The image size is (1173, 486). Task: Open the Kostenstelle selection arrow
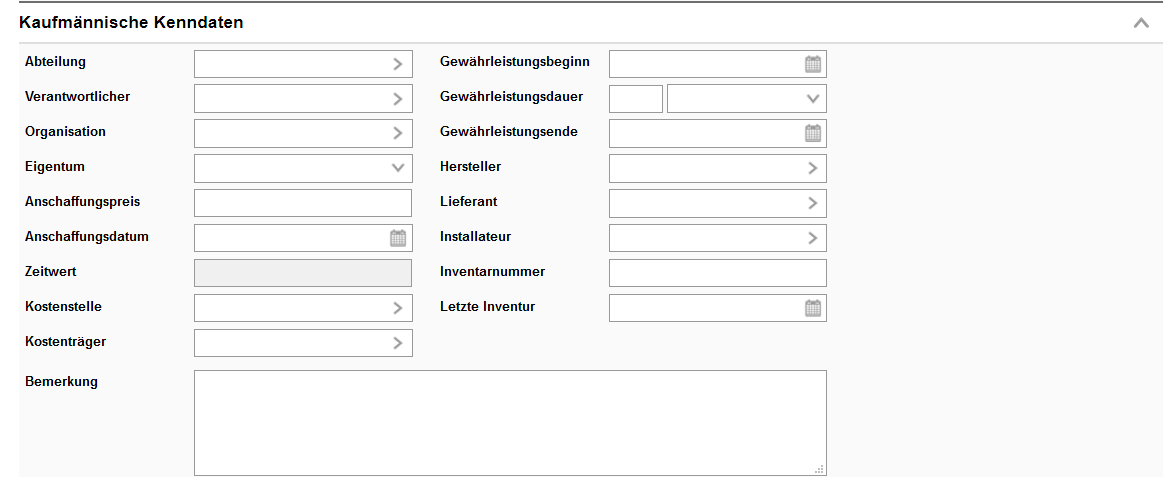[398, 308]
